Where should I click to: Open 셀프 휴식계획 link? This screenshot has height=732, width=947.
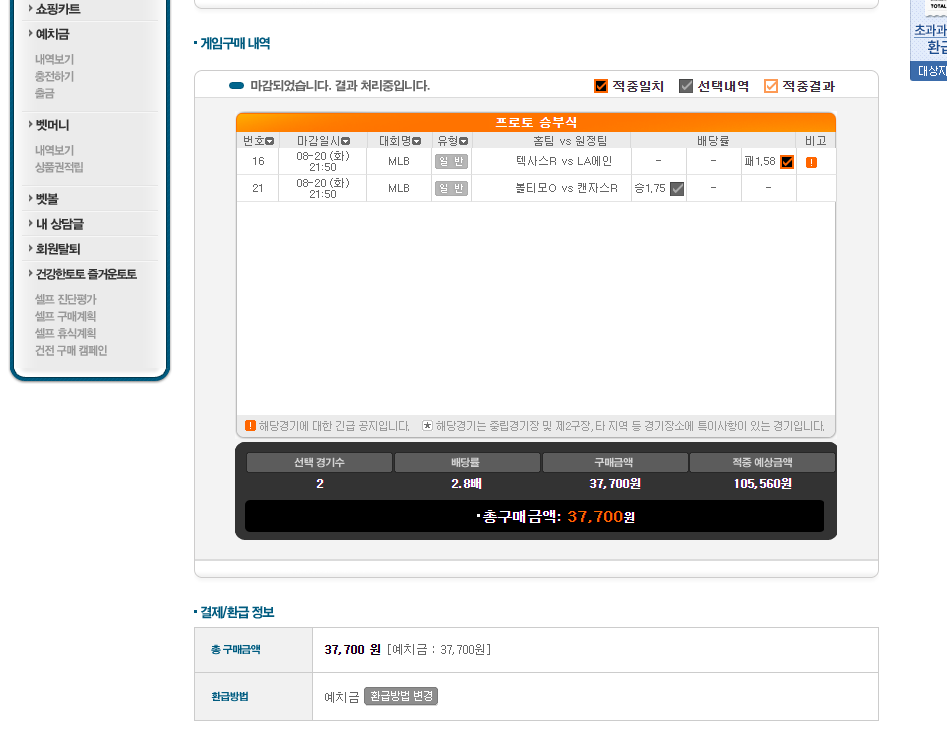point(65,333)
